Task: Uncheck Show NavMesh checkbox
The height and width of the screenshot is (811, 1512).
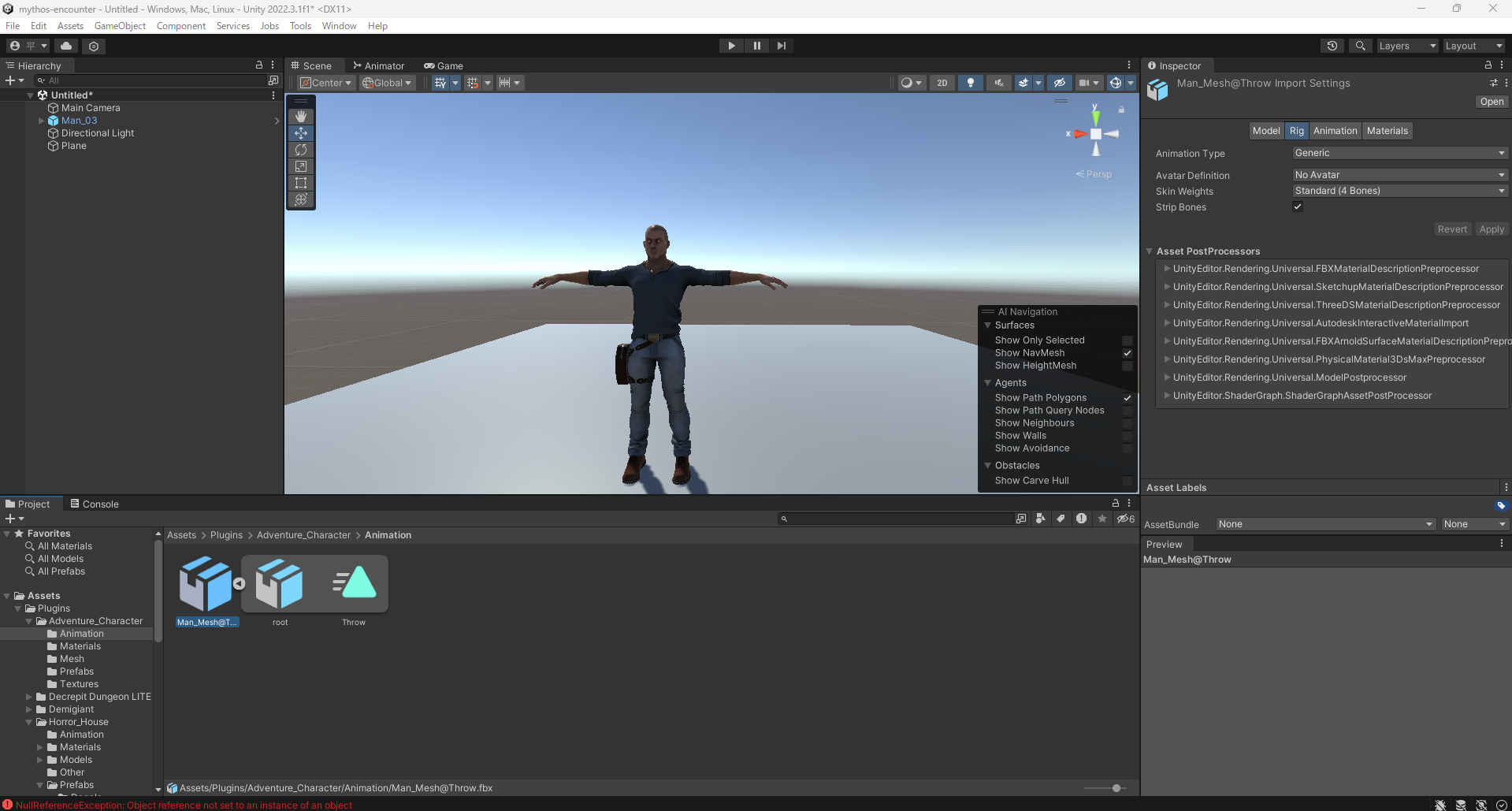Action: pos(1127,353)
